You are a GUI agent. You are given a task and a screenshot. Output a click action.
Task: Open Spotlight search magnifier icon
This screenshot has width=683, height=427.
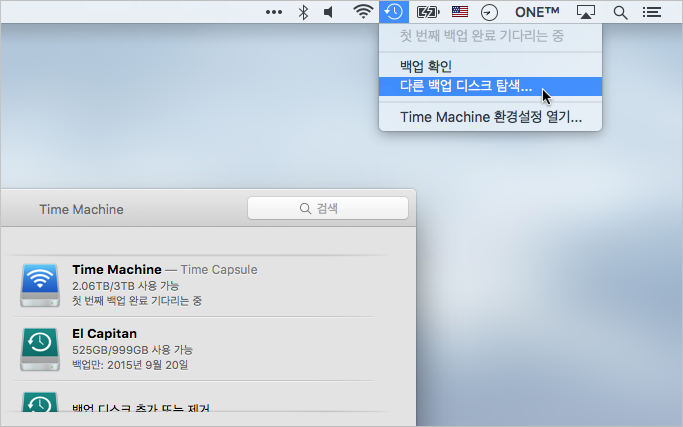coord(620,13)
